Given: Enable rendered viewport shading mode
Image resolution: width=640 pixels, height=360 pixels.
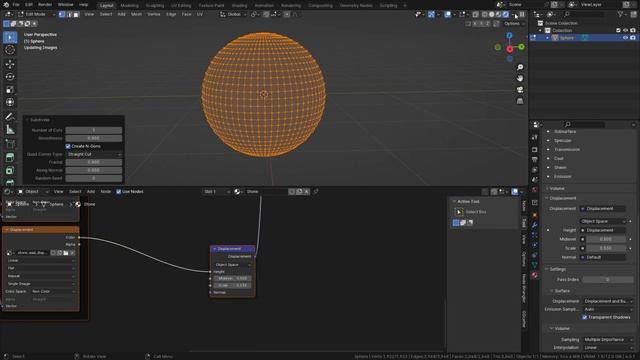Looking at the screenshot, I should (506, 14).
